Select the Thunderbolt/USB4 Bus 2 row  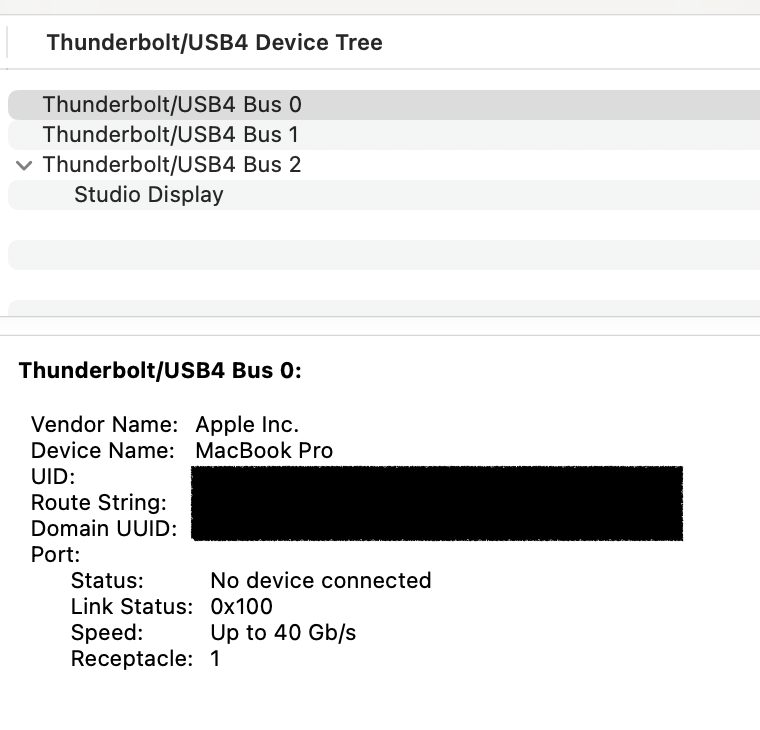tap(171, 165)
